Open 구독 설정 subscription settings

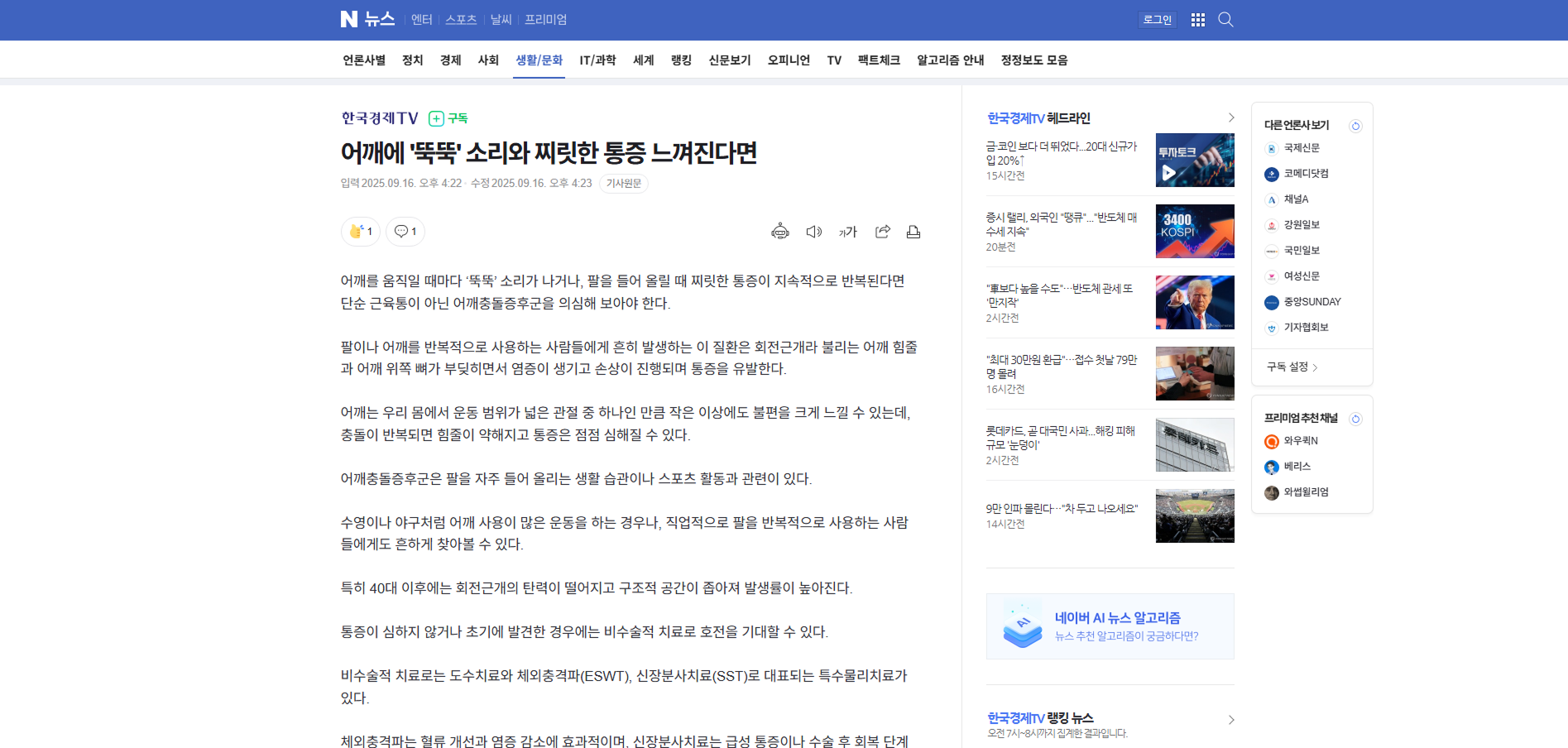coord(1292,367)
